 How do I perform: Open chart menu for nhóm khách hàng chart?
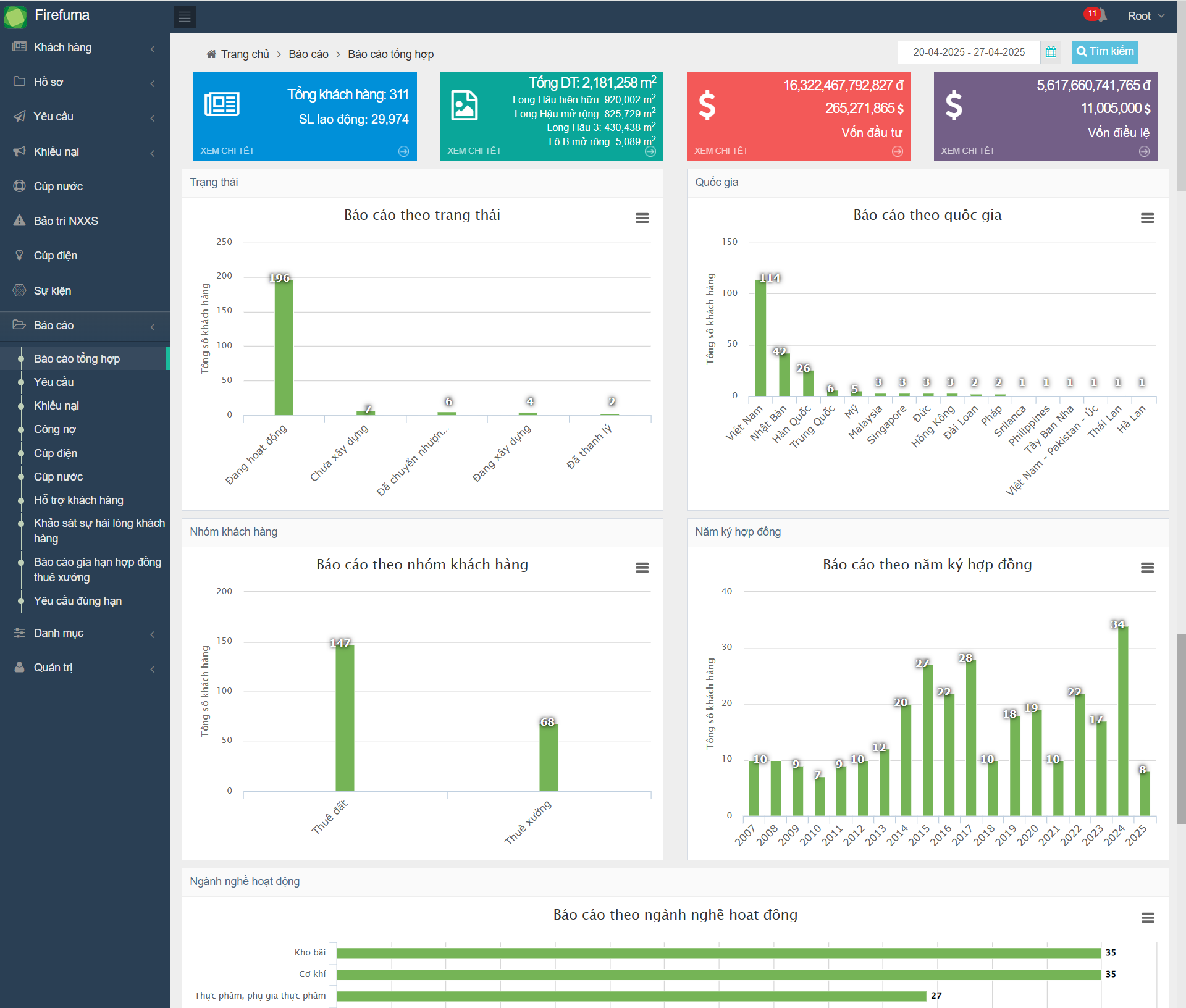pos(642,568)
